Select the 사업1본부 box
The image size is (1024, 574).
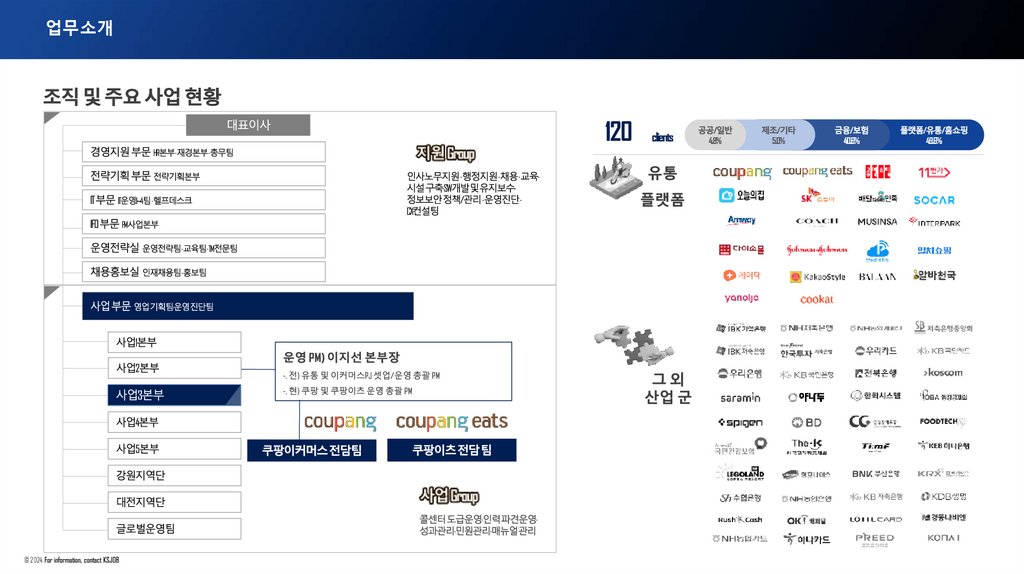(174, 342)
